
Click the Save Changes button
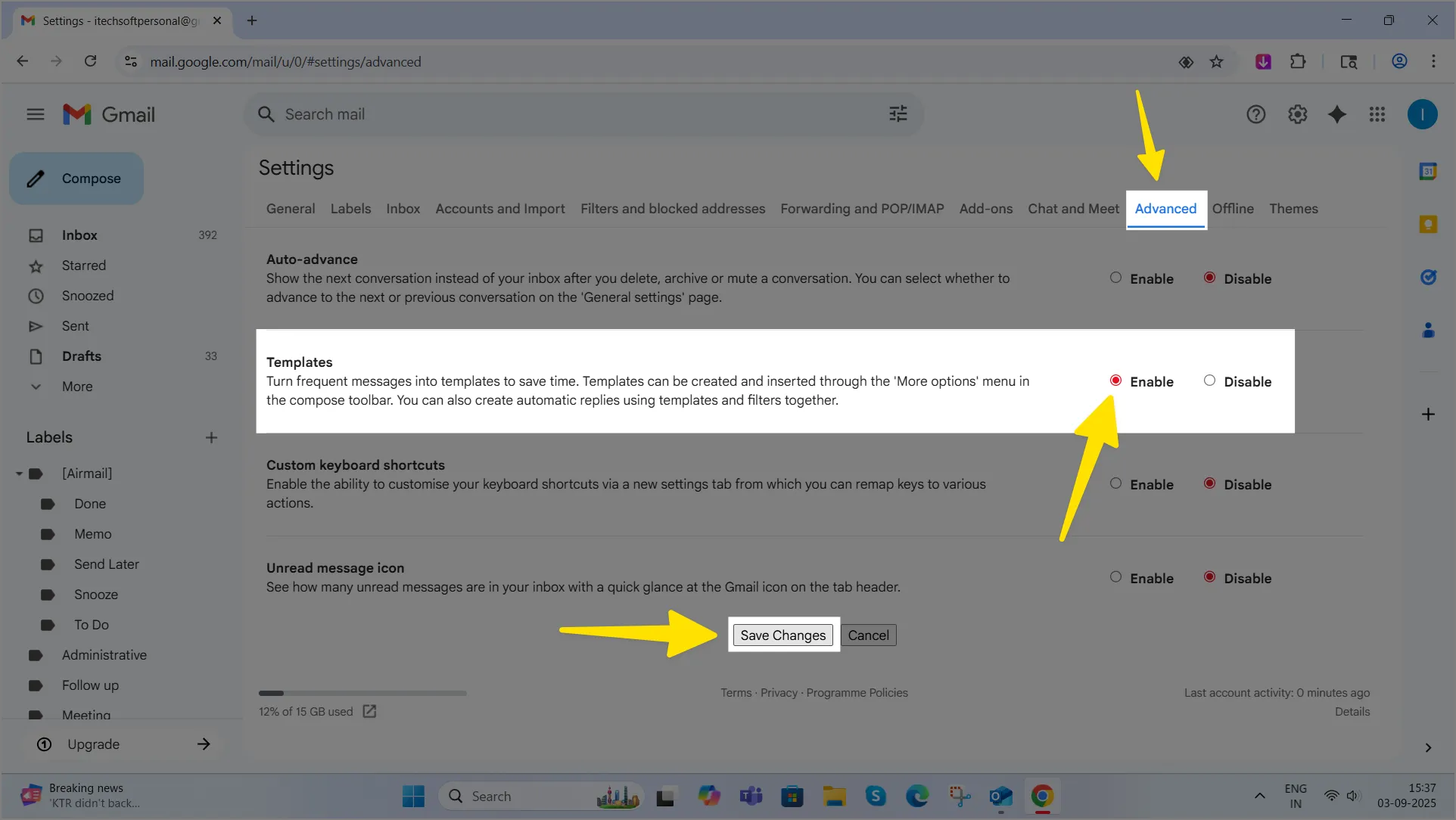coord(782,635)
